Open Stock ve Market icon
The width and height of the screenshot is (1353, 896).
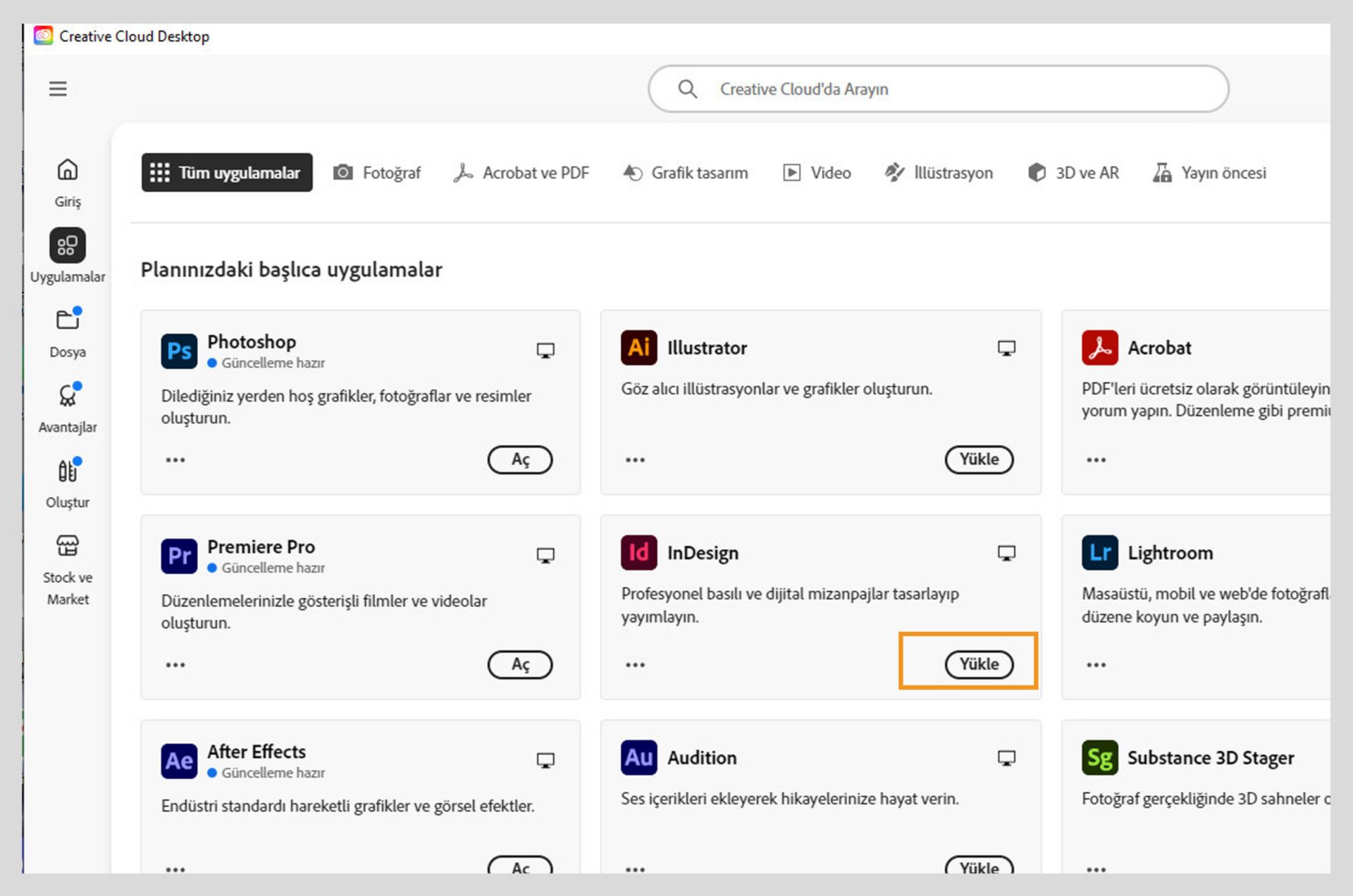point(68,546)
